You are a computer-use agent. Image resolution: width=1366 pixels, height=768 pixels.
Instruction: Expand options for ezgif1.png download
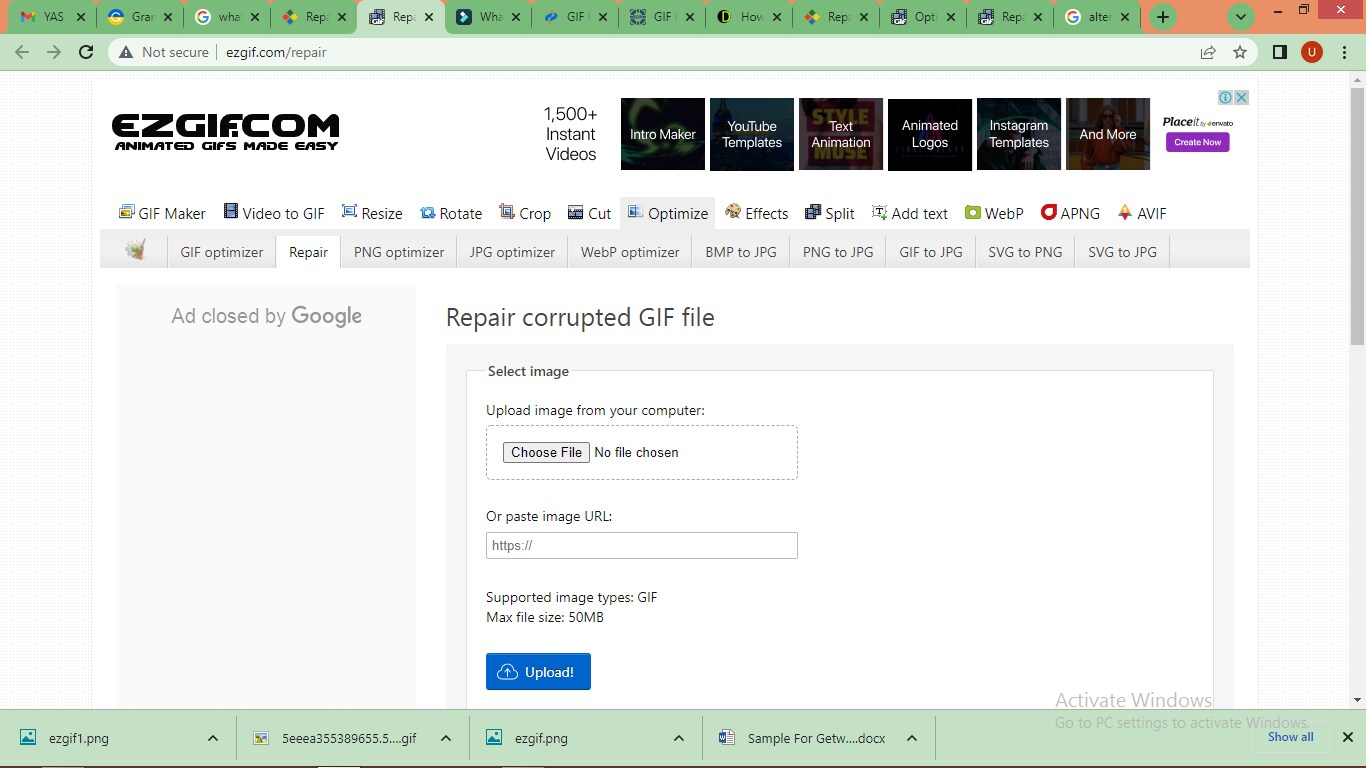pyautogui.click(x=213, y=738)
